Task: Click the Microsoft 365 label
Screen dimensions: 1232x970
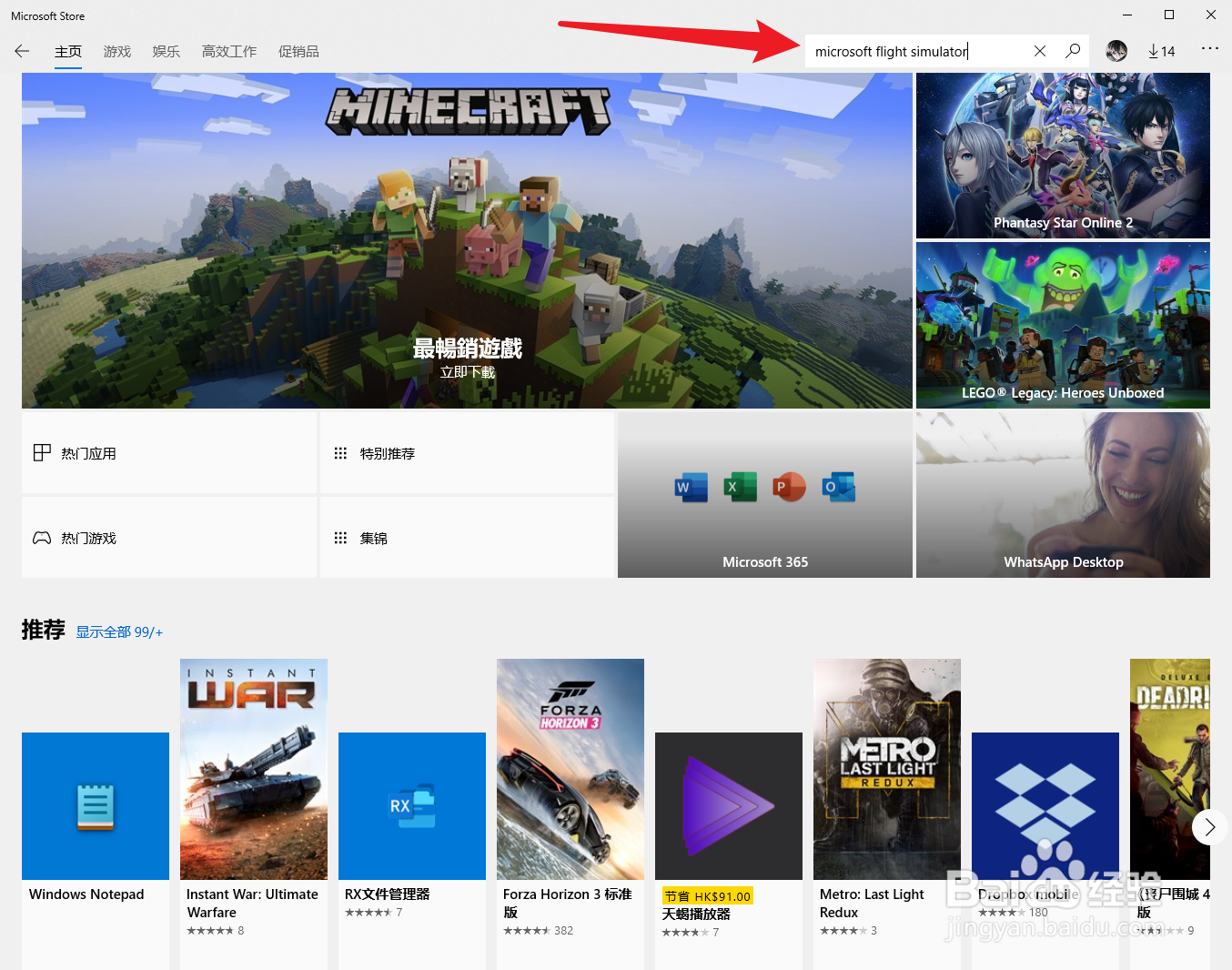Action: pos(765,562)
